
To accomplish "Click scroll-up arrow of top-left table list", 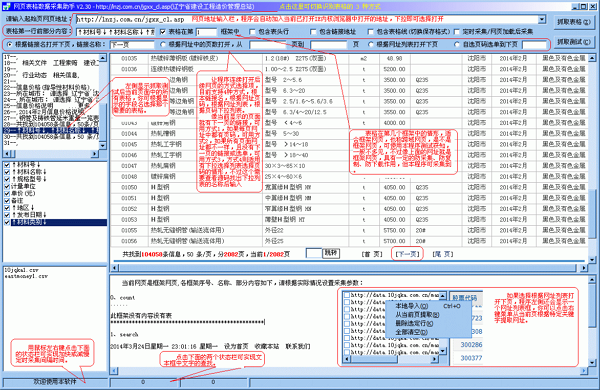I will pos(103,58).
